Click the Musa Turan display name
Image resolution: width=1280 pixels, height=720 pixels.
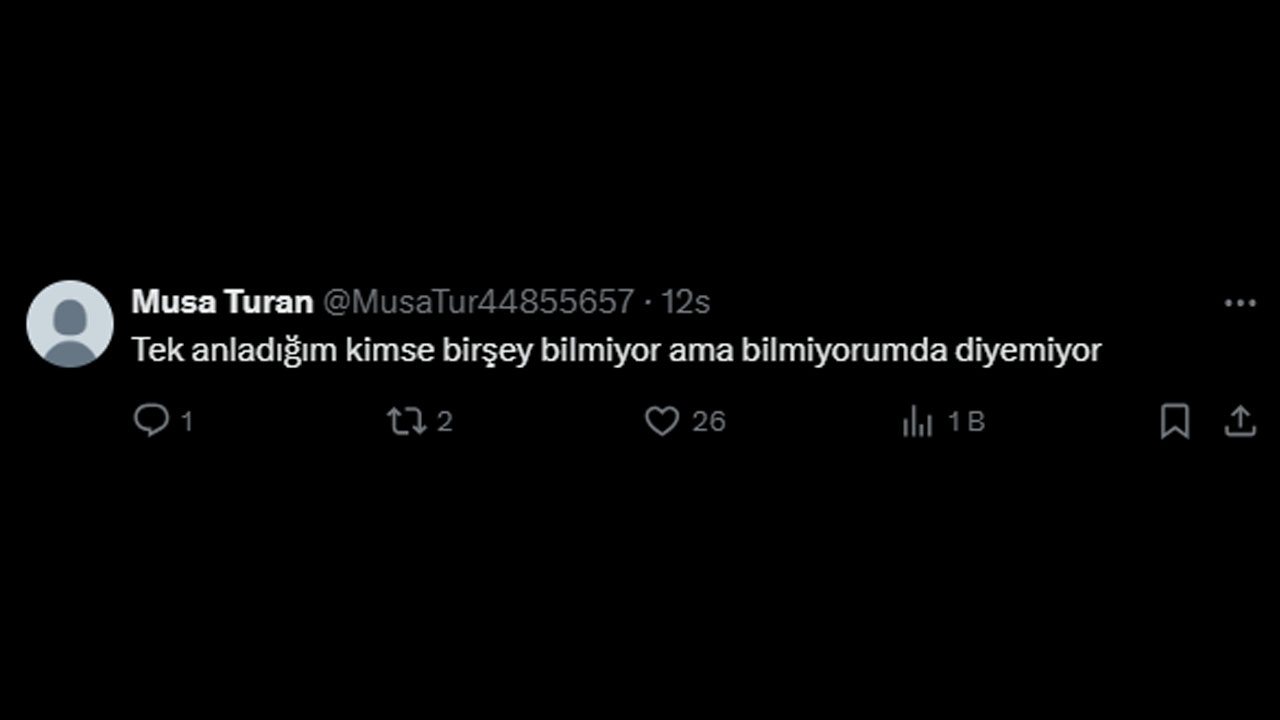coord(222,302)
